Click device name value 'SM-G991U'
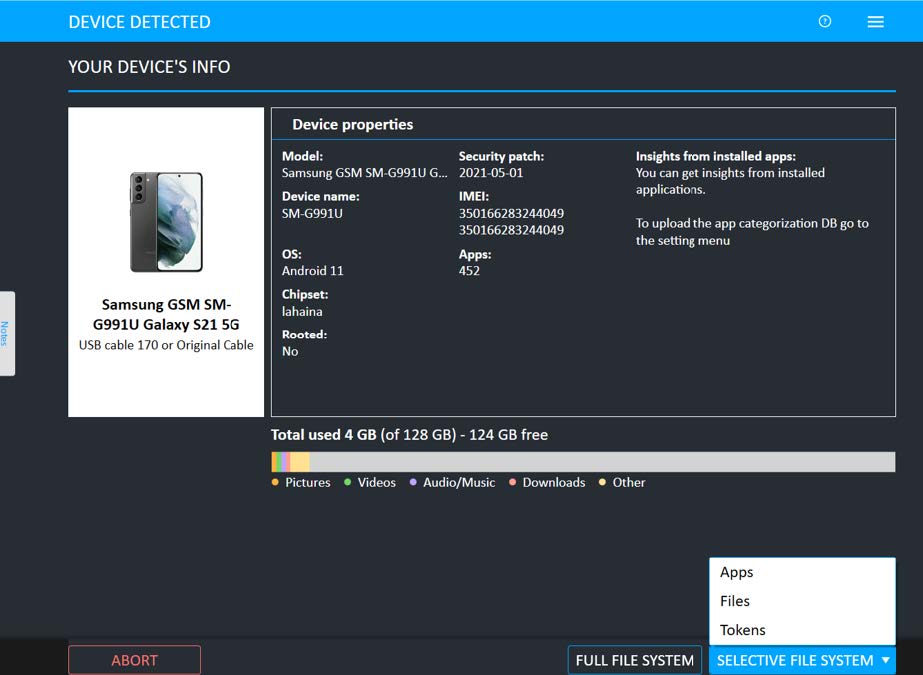Screen dimensions: 923x675 pyautogui.click(x=312, y=213)
